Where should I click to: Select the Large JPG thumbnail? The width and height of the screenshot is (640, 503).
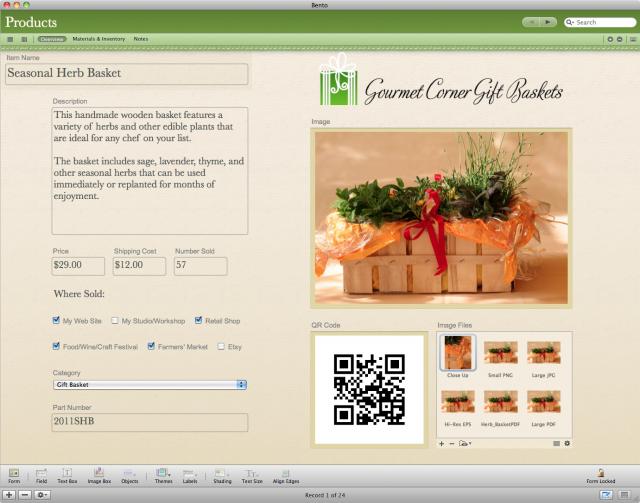(x=544, y=353)
